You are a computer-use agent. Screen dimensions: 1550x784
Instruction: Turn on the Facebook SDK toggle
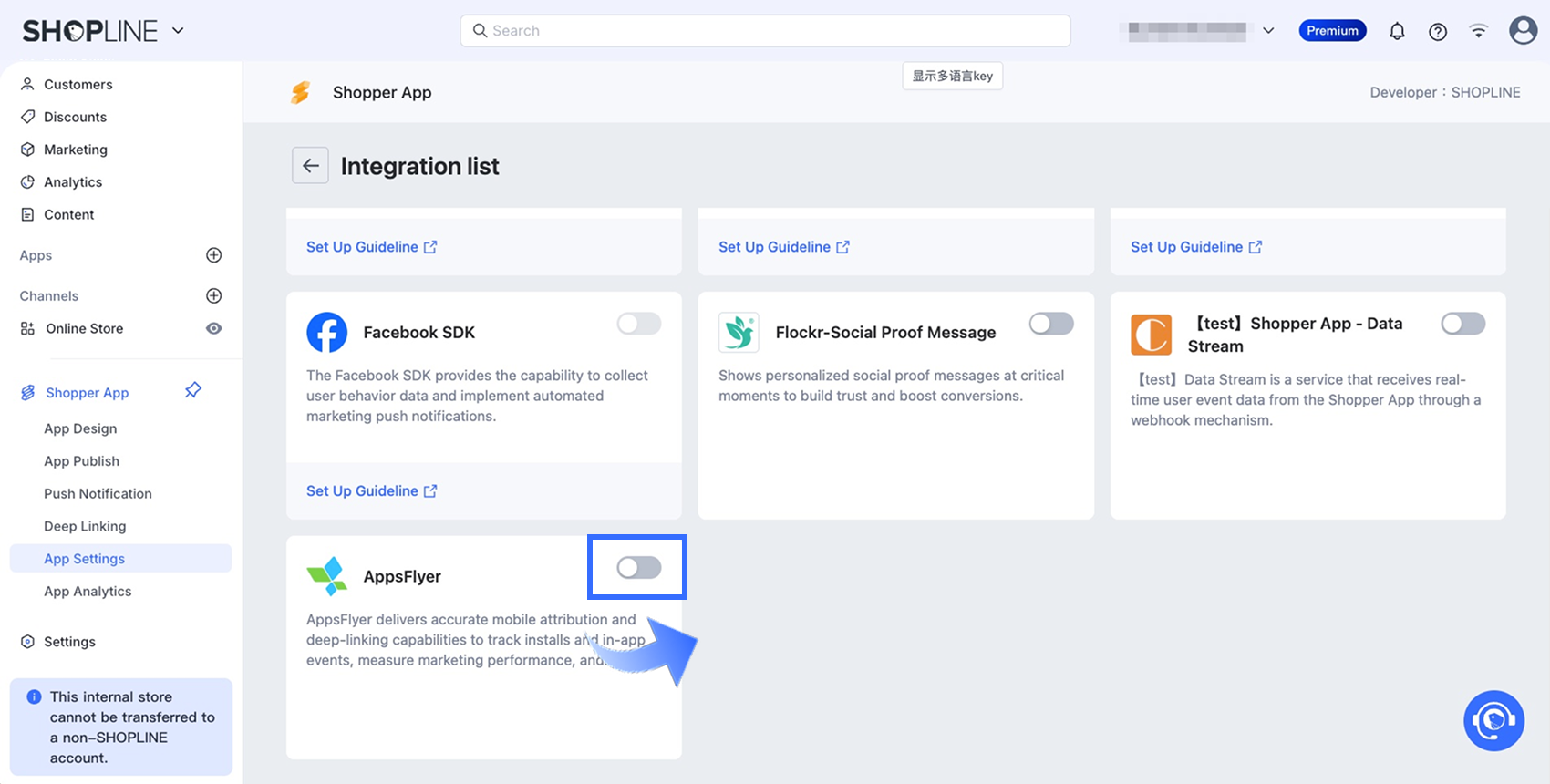[638, 324]
